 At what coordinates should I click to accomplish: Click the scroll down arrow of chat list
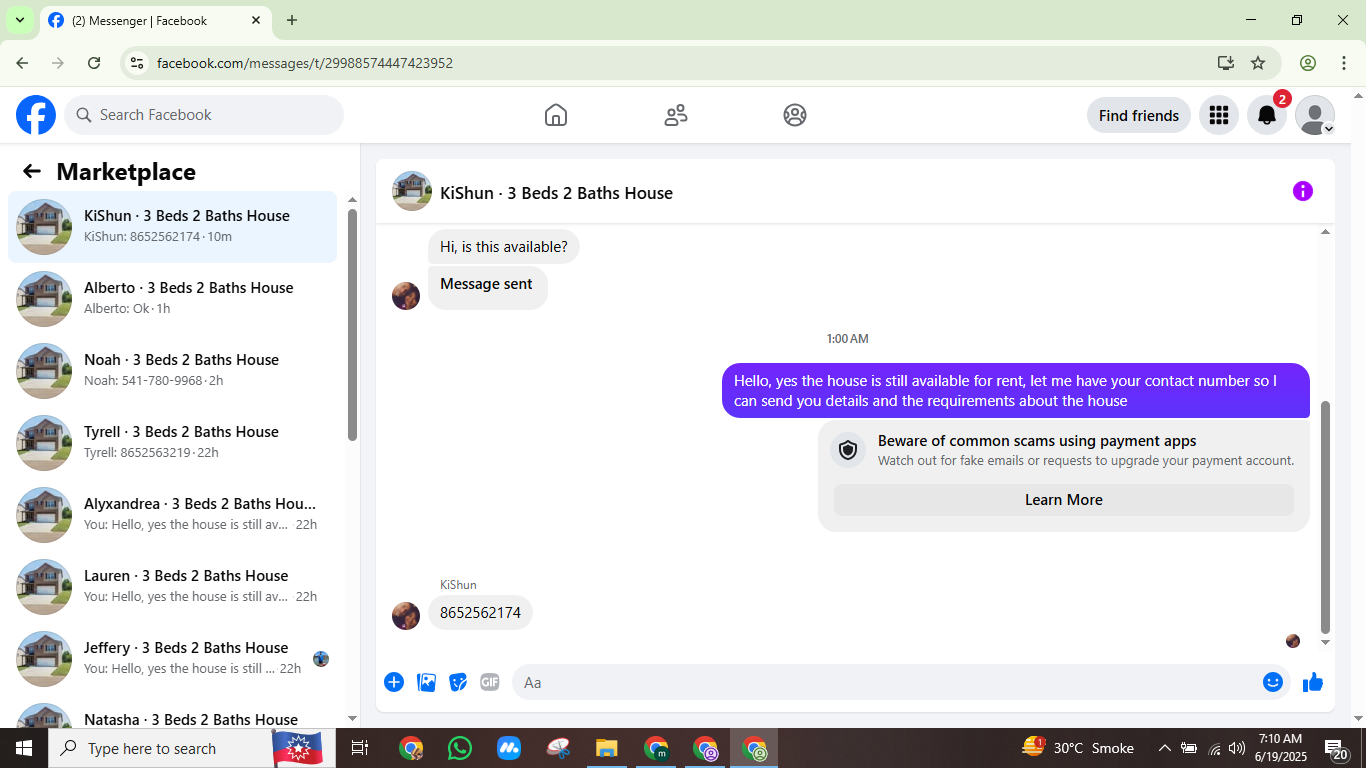coord(352,718)
